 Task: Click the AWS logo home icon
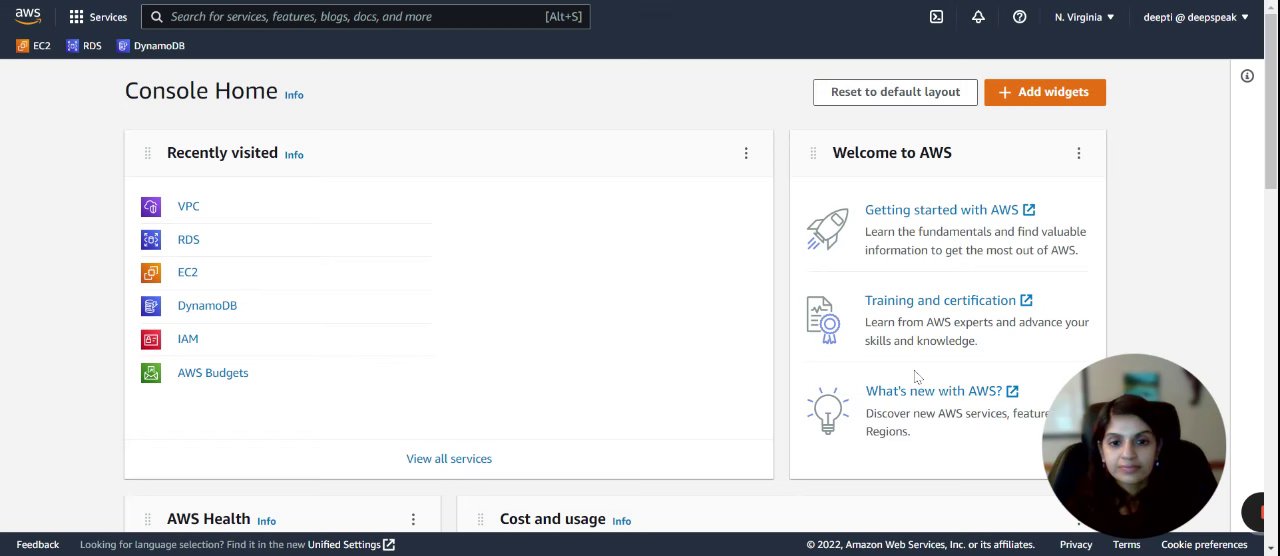28,17
